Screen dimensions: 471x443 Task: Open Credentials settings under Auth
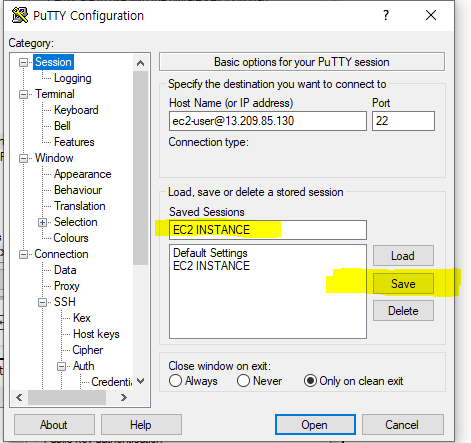tap(112, 382)
